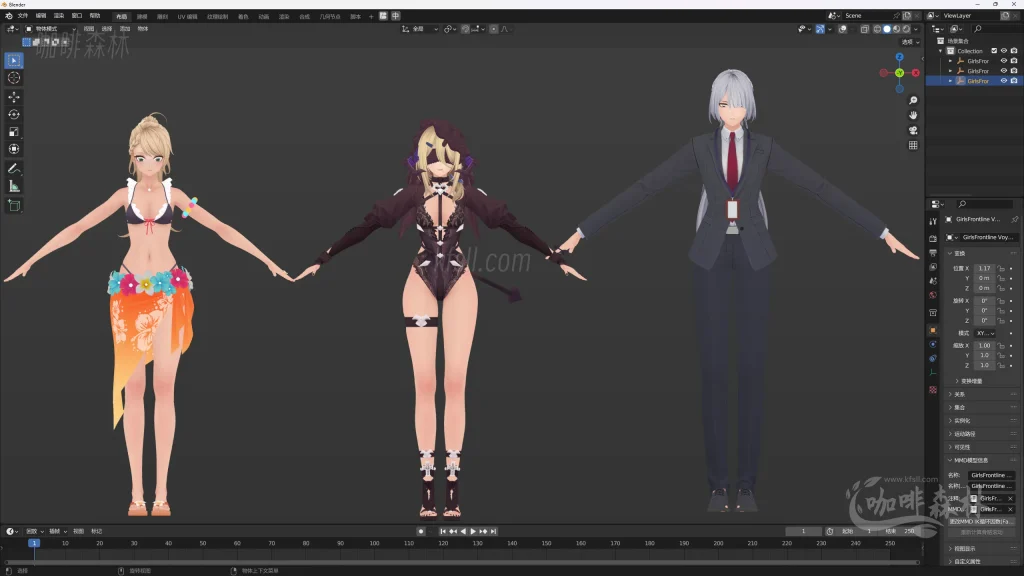Expand the second GirlsFror tree item
Image resolution: width=1024 pixels, height=576 pixels.
pyautogui.click(x=951, y=71)
